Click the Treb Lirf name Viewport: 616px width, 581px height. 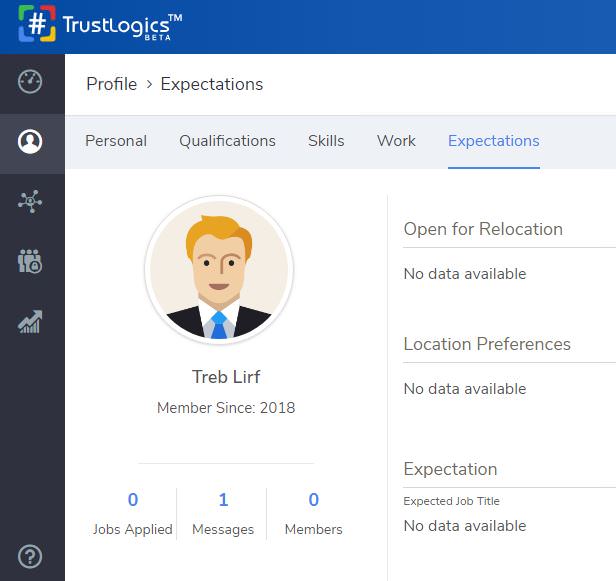226,377
